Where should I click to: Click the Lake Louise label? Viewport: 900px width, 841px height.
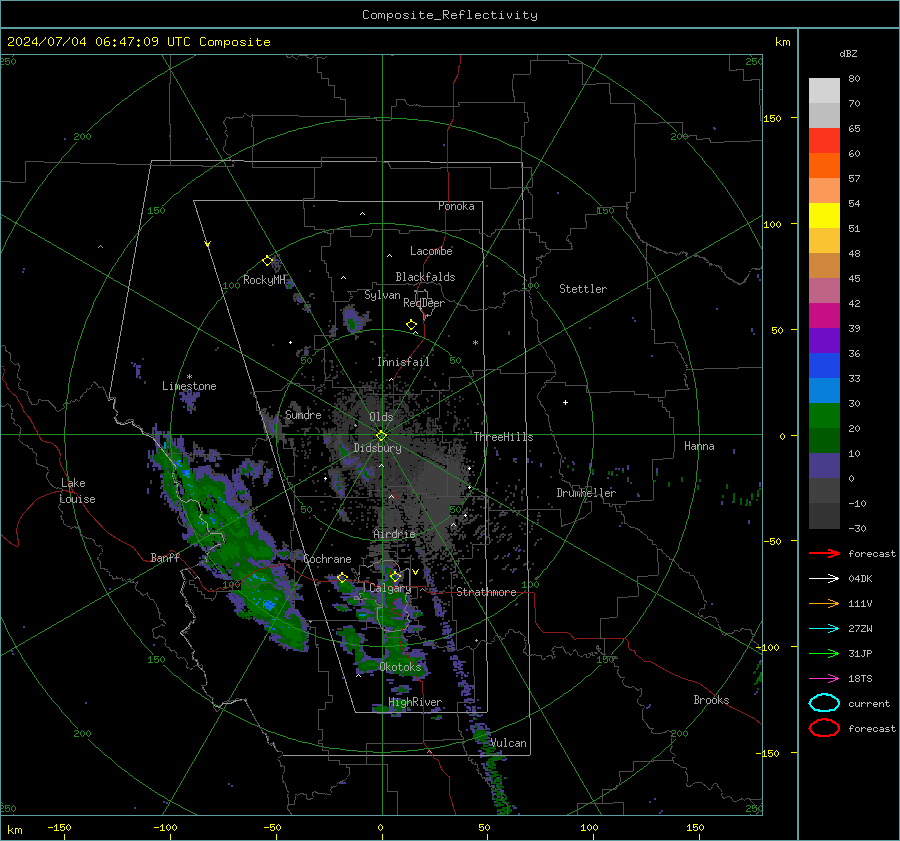click(x=78, y=491)
